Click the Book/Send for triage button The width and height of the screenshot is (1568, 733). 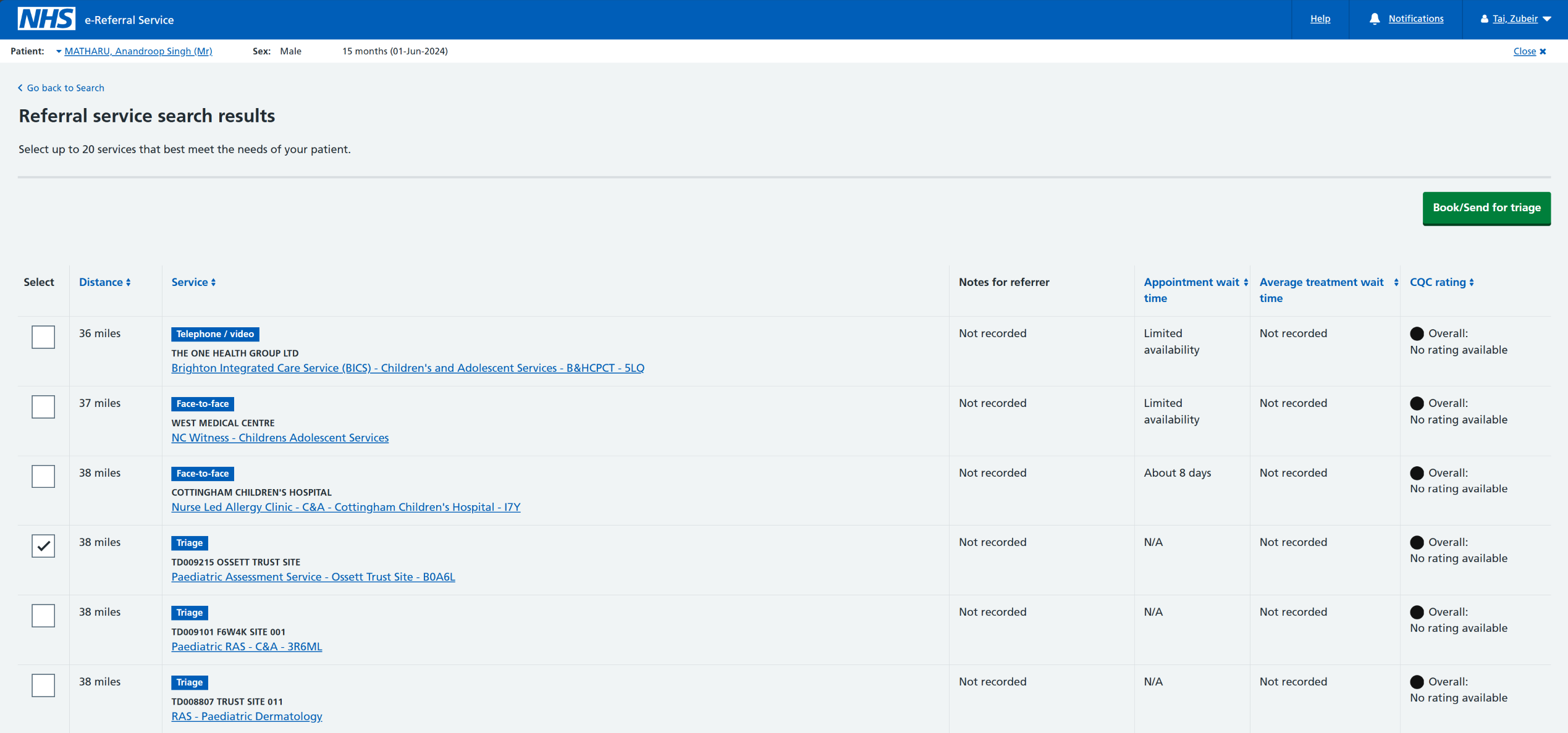tap(1486, 208)
